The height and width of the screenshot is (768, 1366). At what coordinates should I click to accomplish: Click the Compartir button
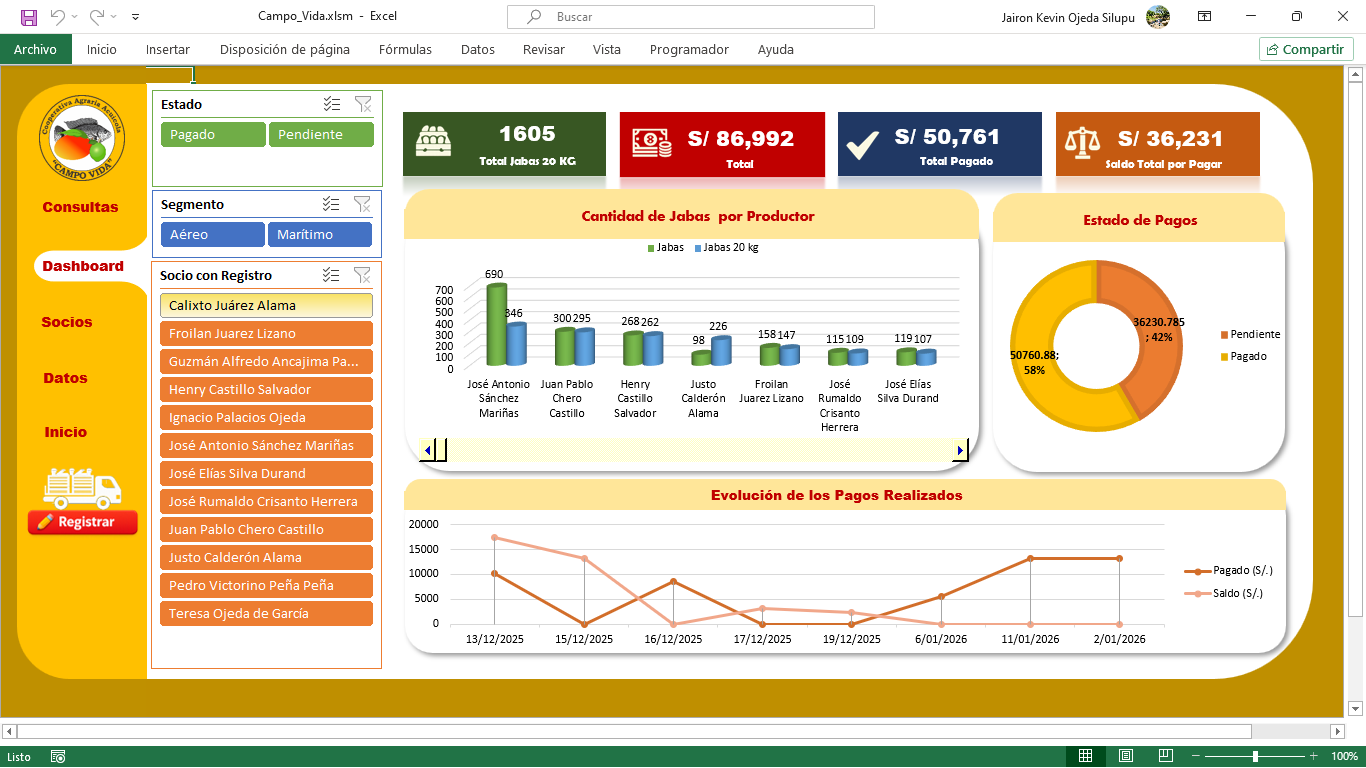point(1306,48)
